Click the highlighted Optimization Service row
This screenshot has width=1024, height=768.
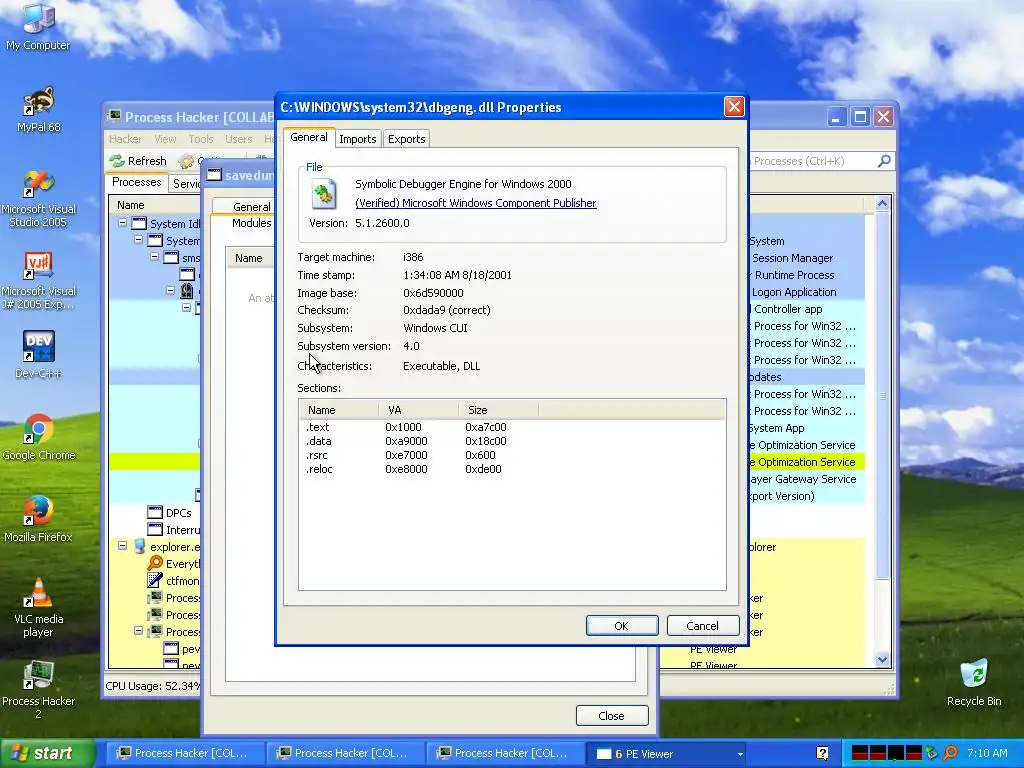point(807,462)
